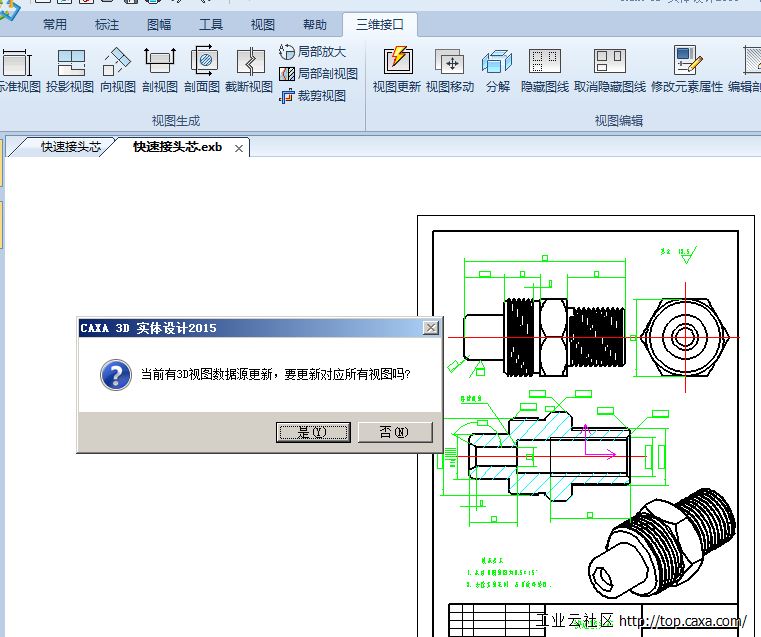Image resolution: width=761 pixels, height=637 pixels.
Task: Switch to the 视图 view tab
Action: pos(263,24)
